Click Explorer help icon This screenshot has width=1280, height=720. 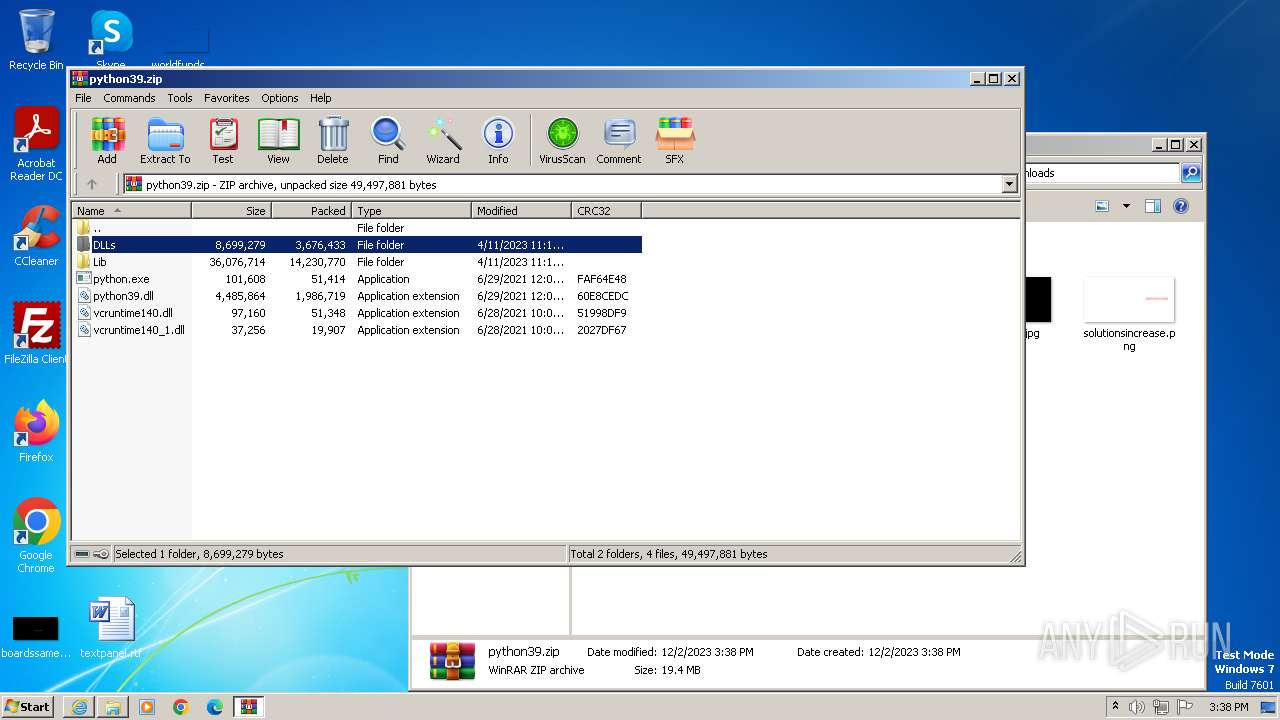[1180, 206]
